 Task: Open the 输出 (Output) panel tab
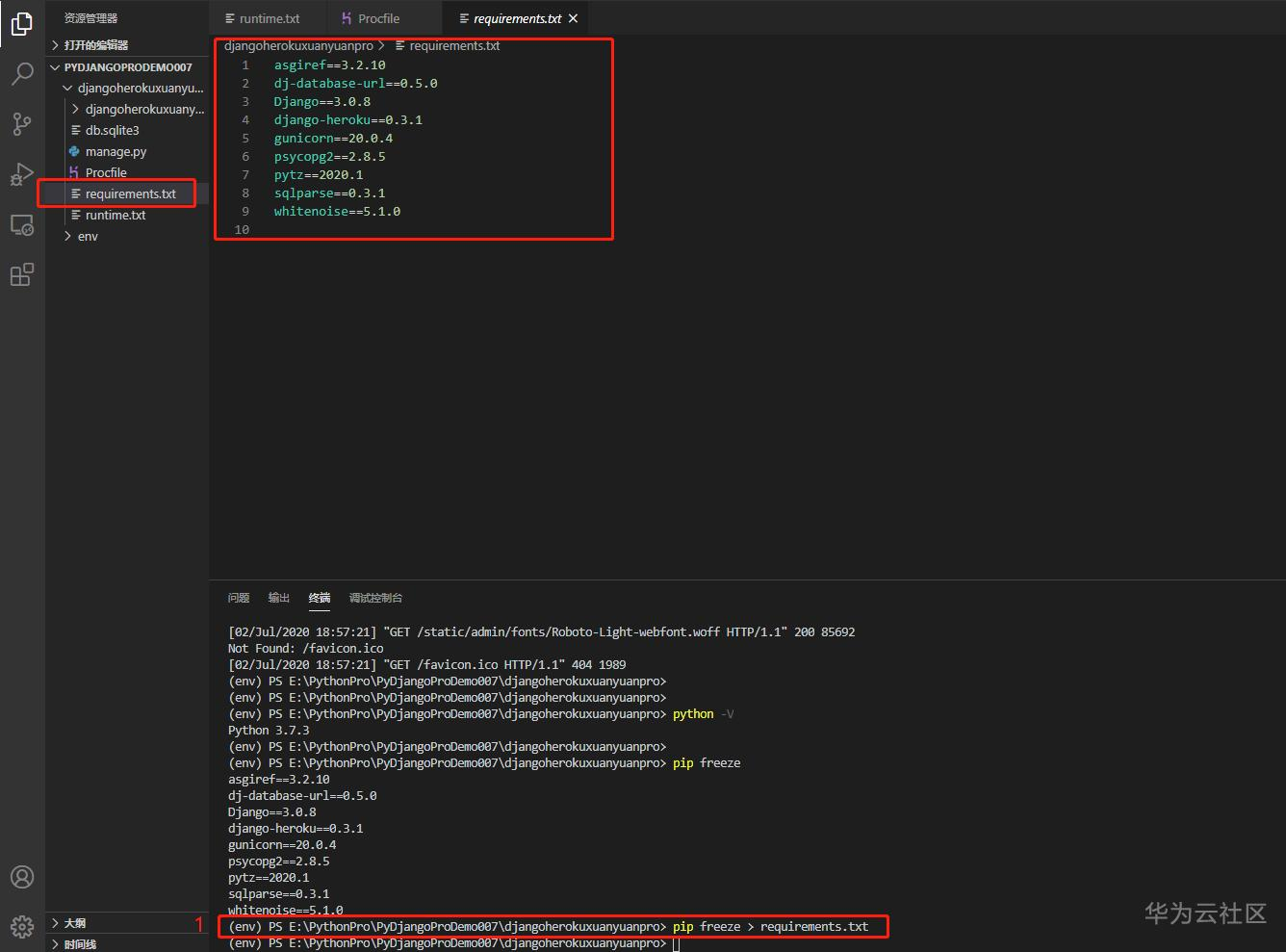279,598
